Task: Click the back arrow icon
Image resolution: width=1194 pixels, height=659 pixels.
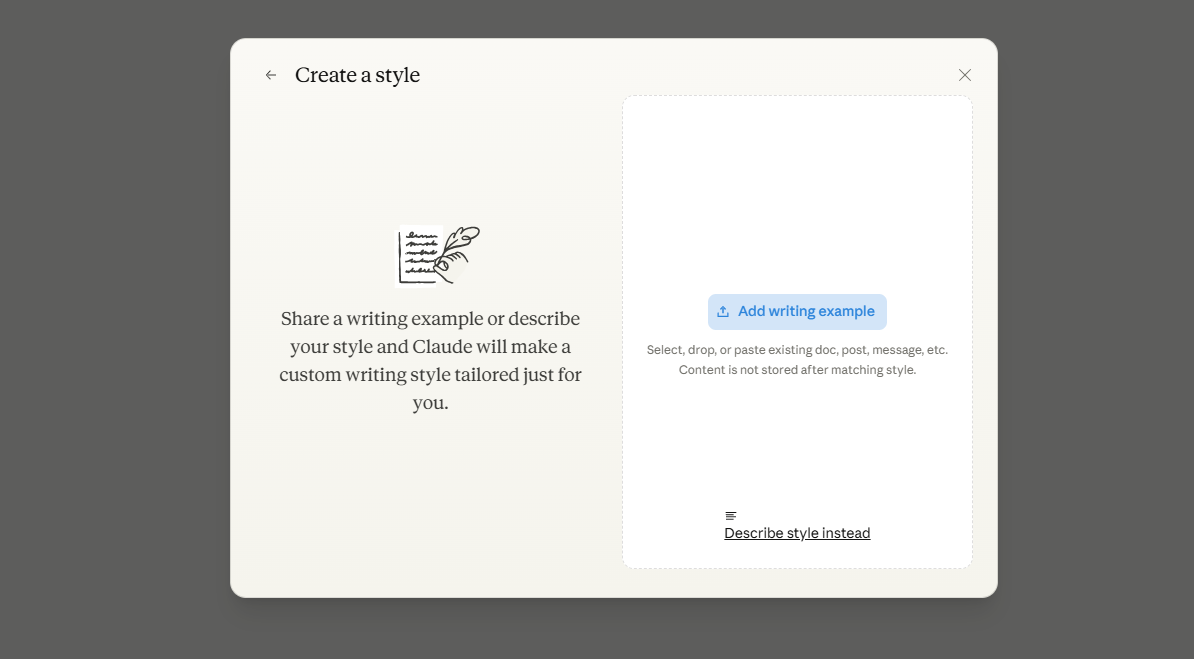Action: tap(271, 75)
